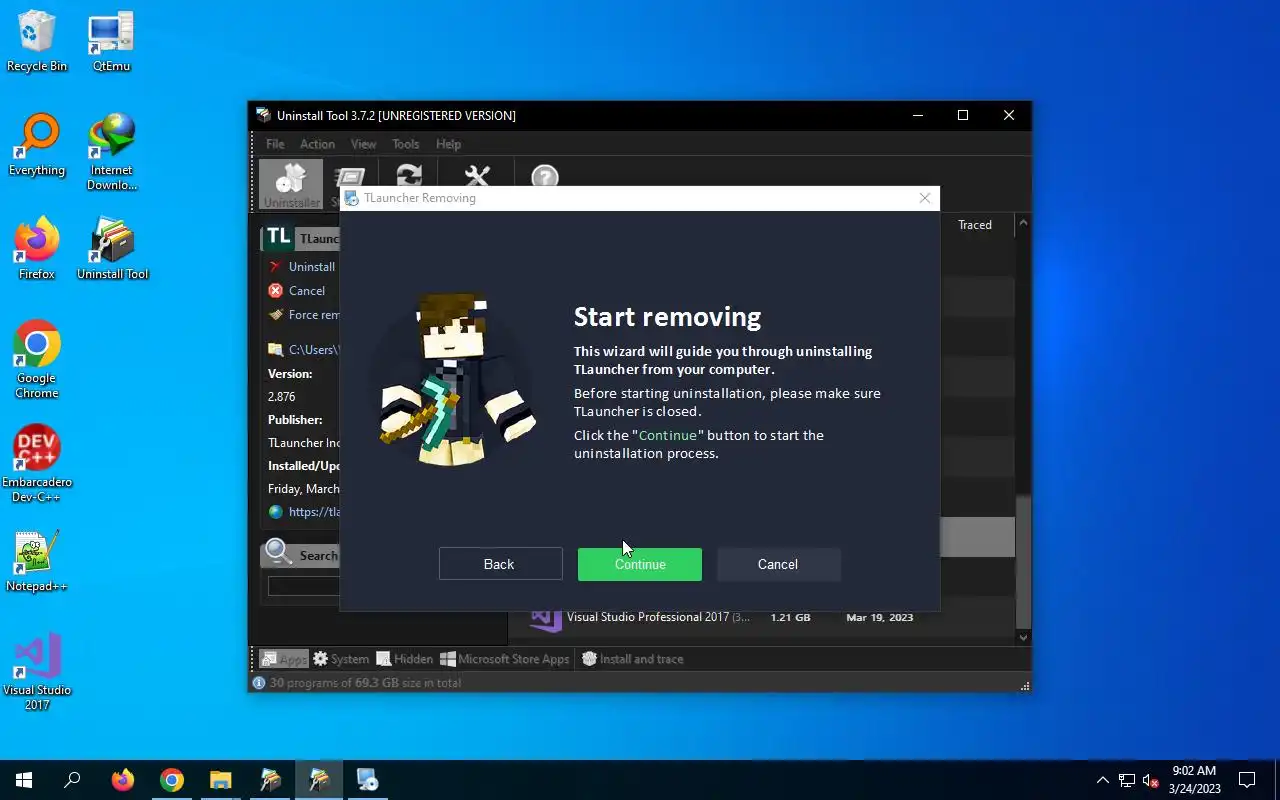
Task: Switch to the System tab
Action: coord(341,659)
